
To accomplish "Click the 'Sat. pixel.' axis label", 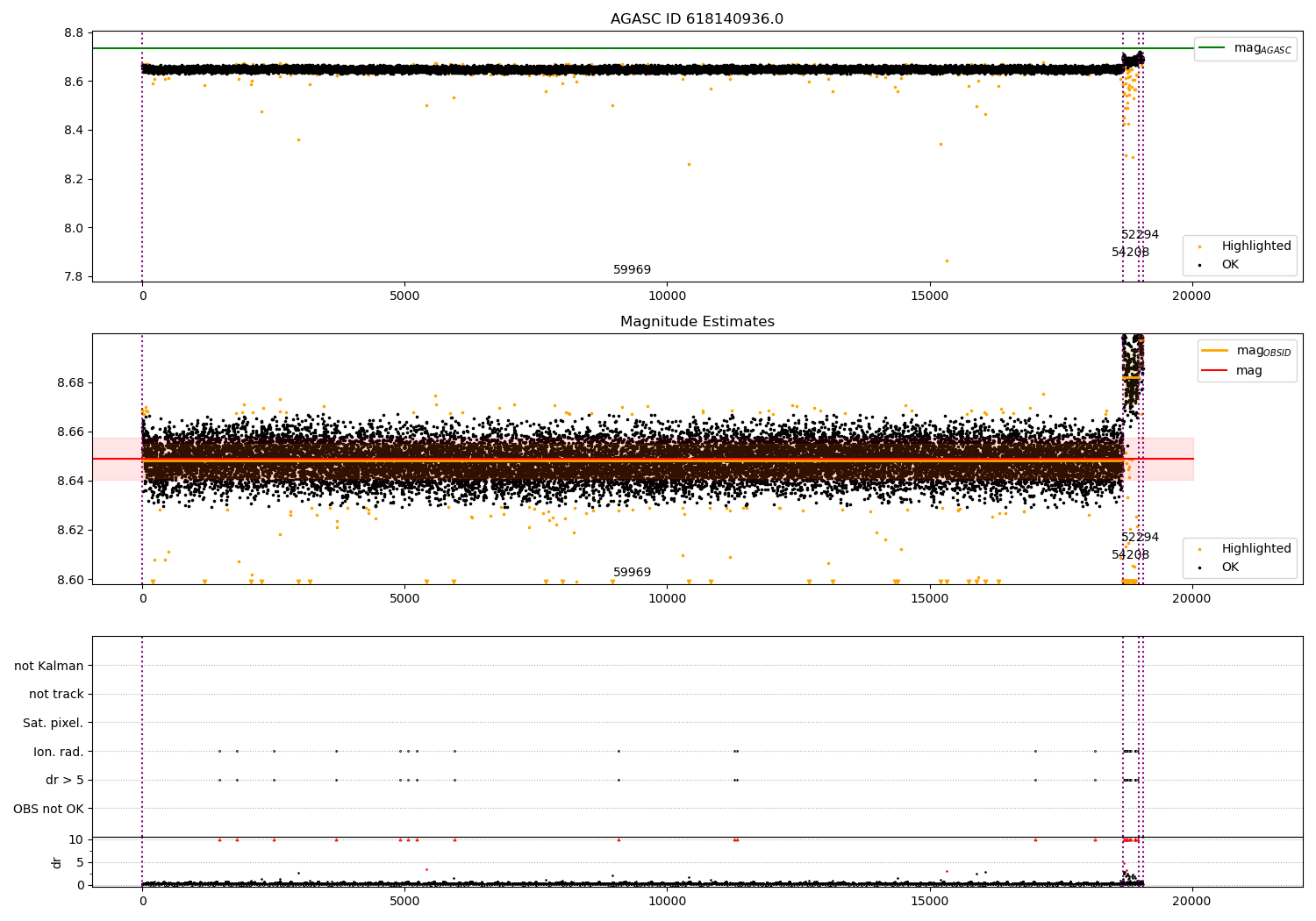I will tap(54, 723).
